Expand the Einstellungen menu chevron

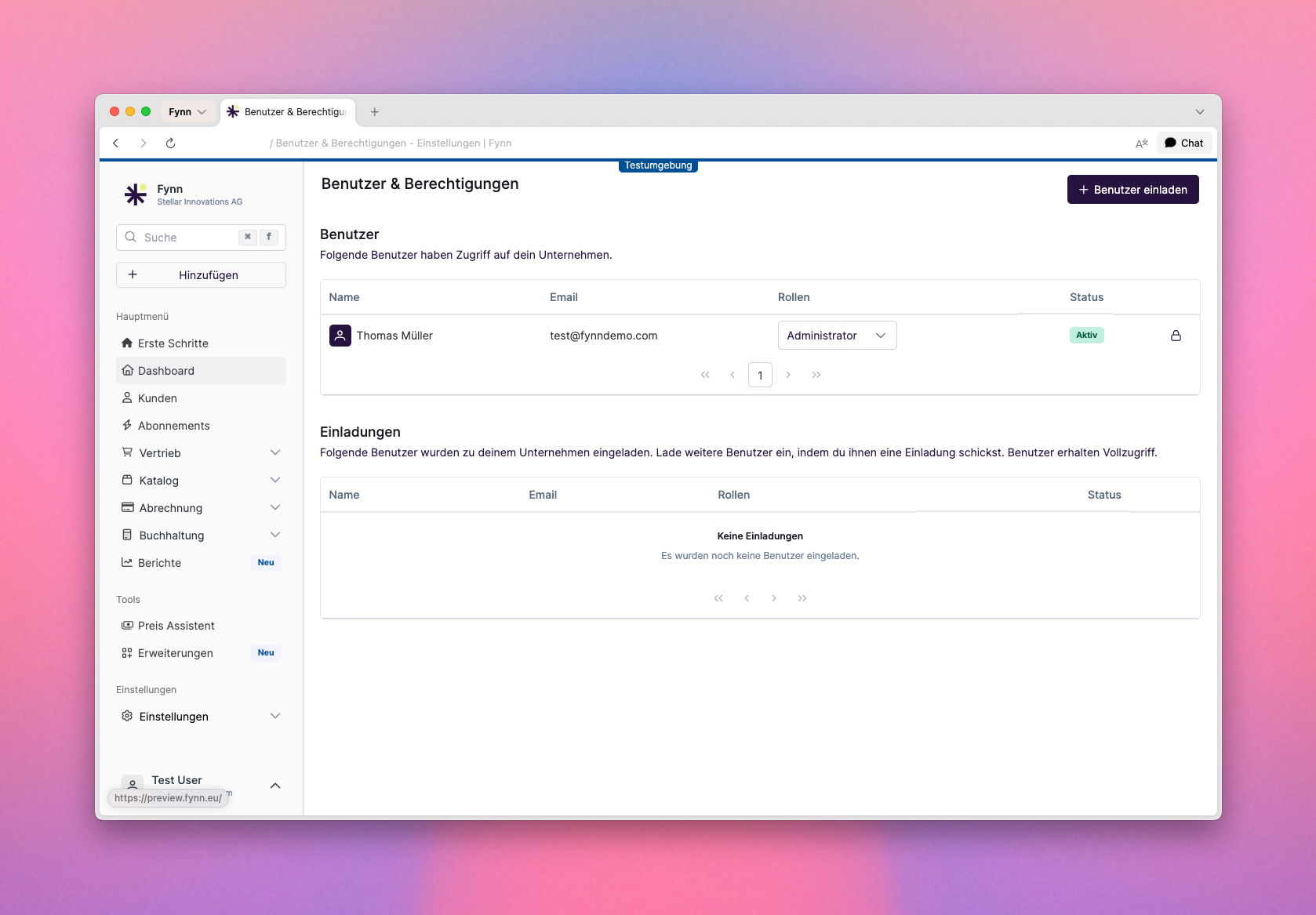pyautogui.click(x=275, y=716)
